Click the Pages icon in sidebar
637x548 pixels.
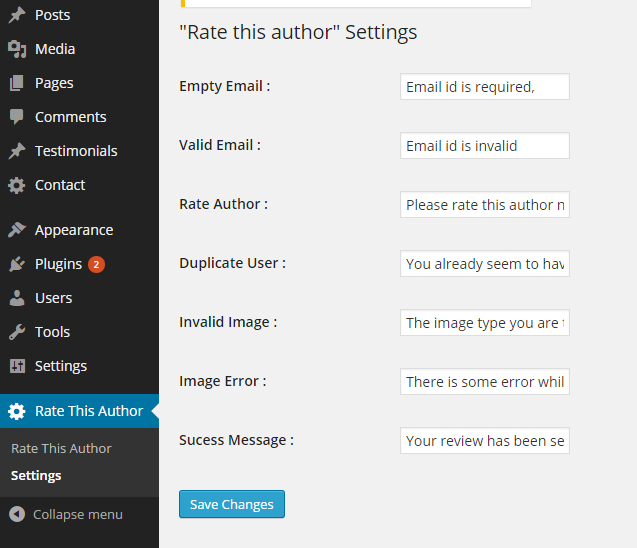(17, 83)
